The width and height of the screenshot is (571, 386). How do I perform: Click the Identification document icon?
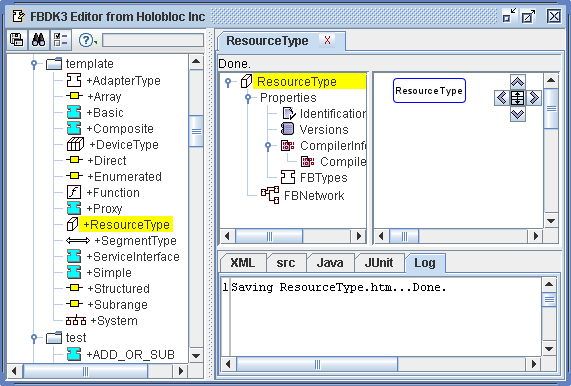tap(289, 114)
